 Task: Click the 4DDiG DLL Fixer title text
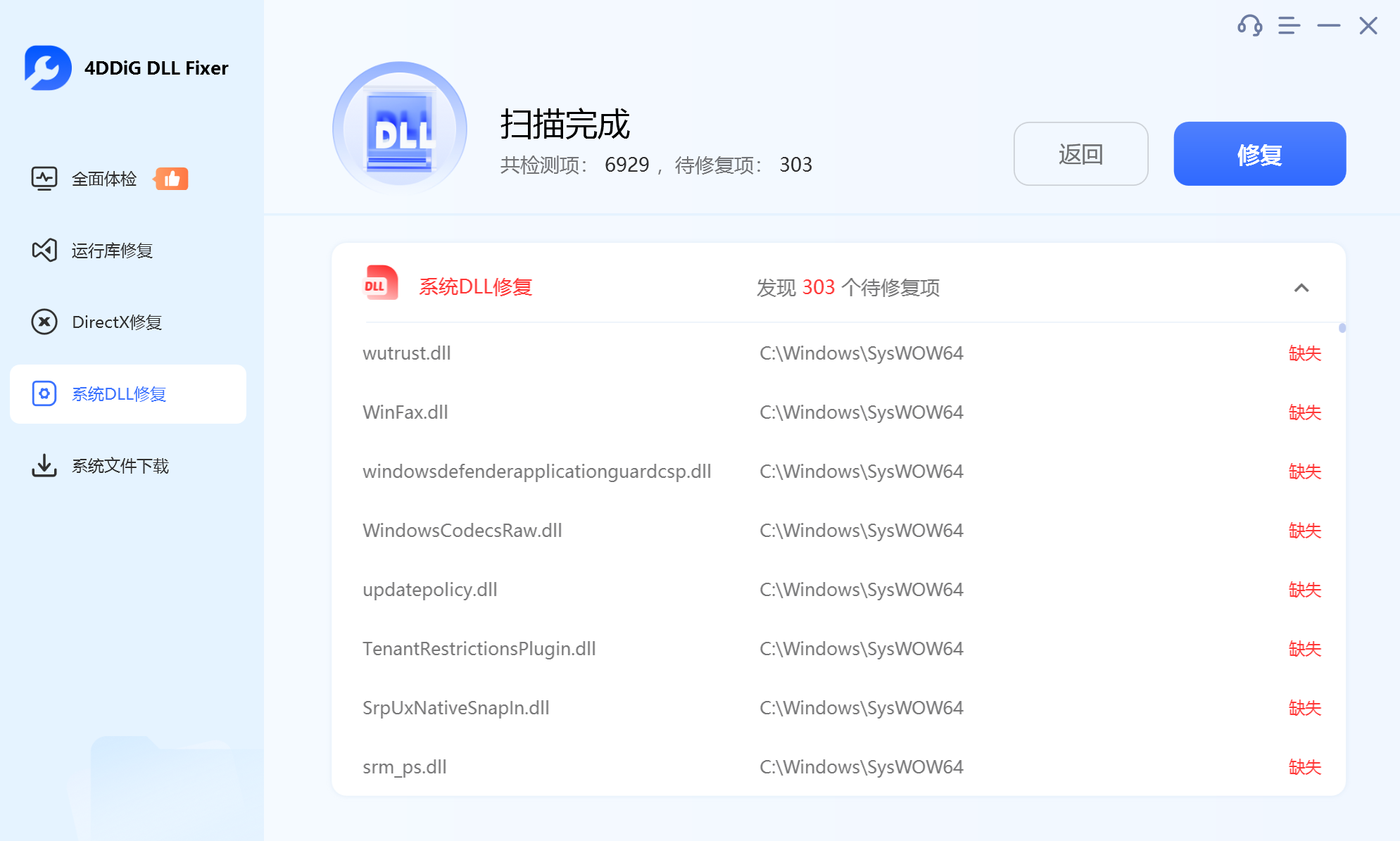(x=156, y=68)
